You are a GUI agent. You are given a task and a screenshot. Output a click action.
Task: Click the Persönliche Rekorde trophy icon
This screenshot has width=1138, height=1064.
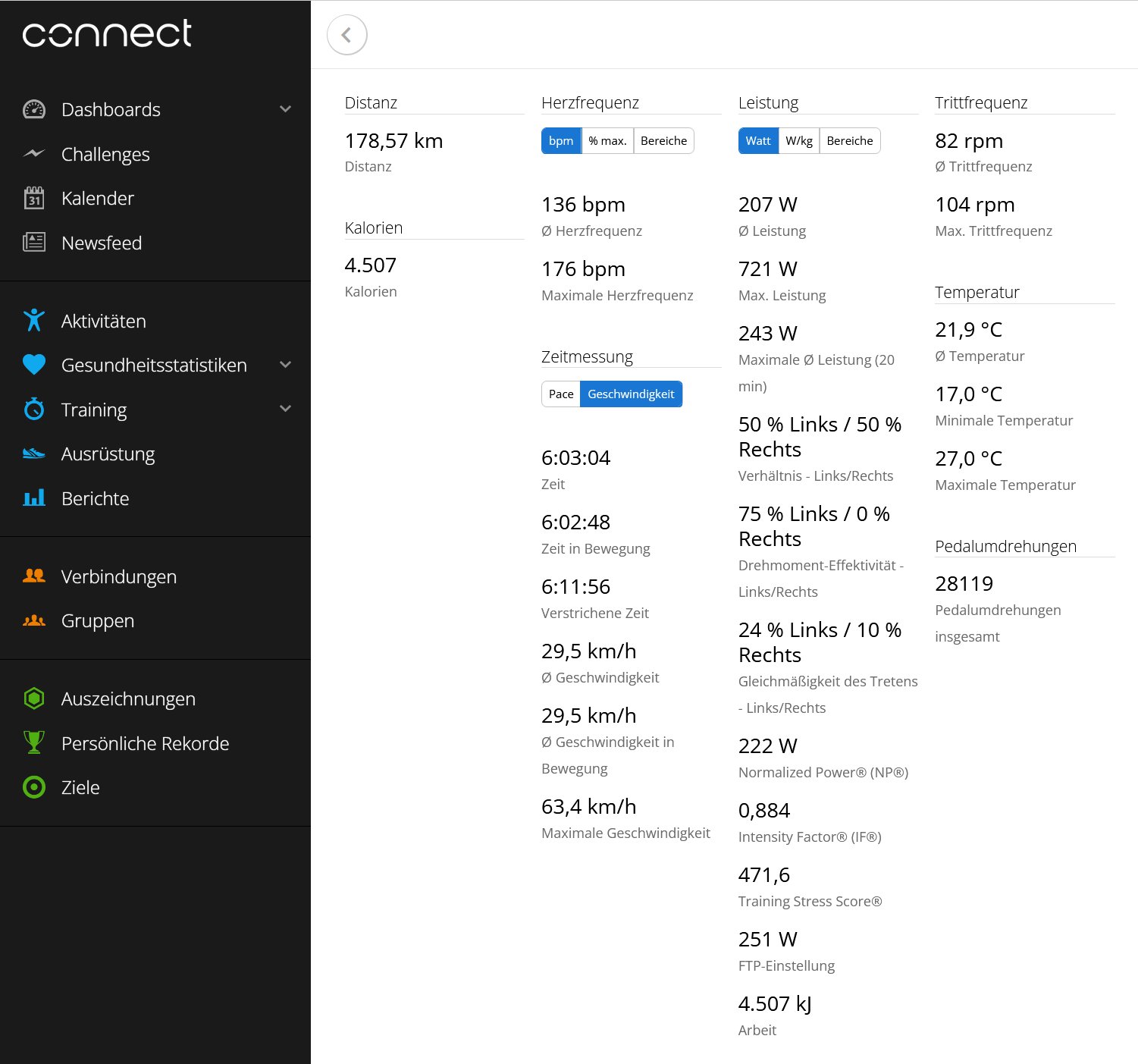[34, 743]
